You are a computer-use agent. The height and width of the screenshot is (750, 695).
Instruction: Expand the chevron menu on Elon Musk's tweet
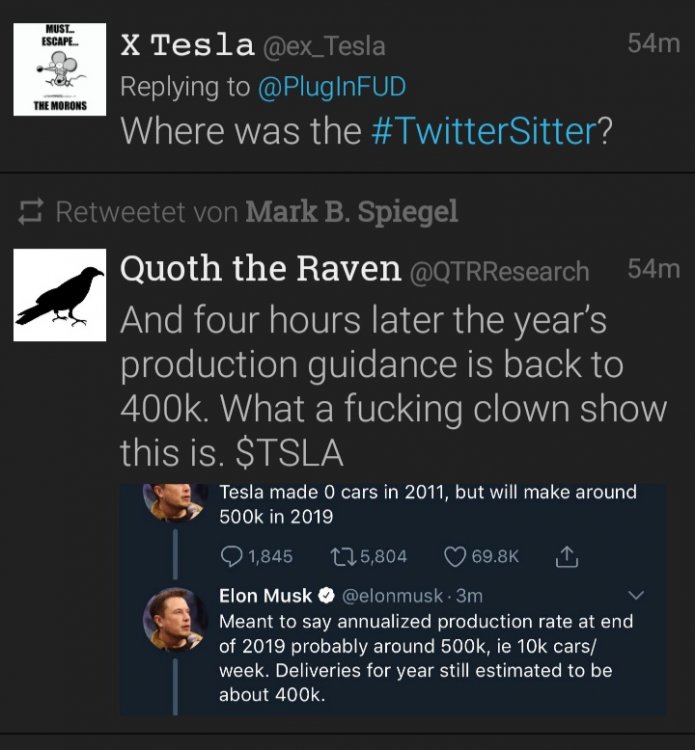tap(629, 597)
